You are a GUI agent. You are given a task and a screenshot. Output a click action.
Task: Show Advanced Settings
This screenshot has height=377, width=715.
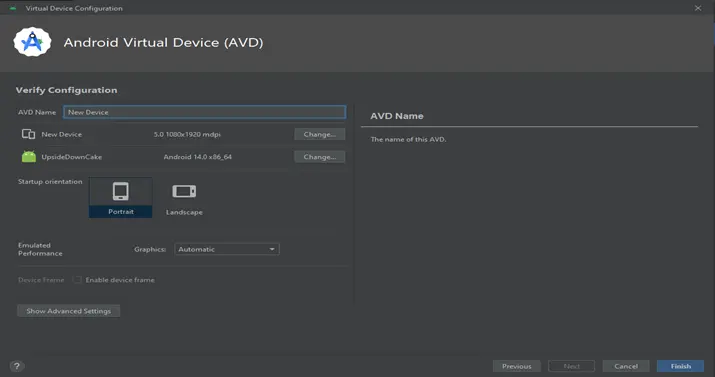[x=68, y=311]
